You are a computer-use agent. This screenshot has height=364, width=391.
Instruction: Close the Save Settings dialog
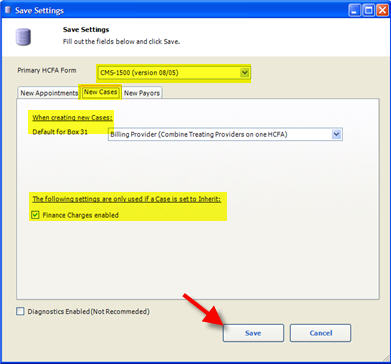(382, 11)
